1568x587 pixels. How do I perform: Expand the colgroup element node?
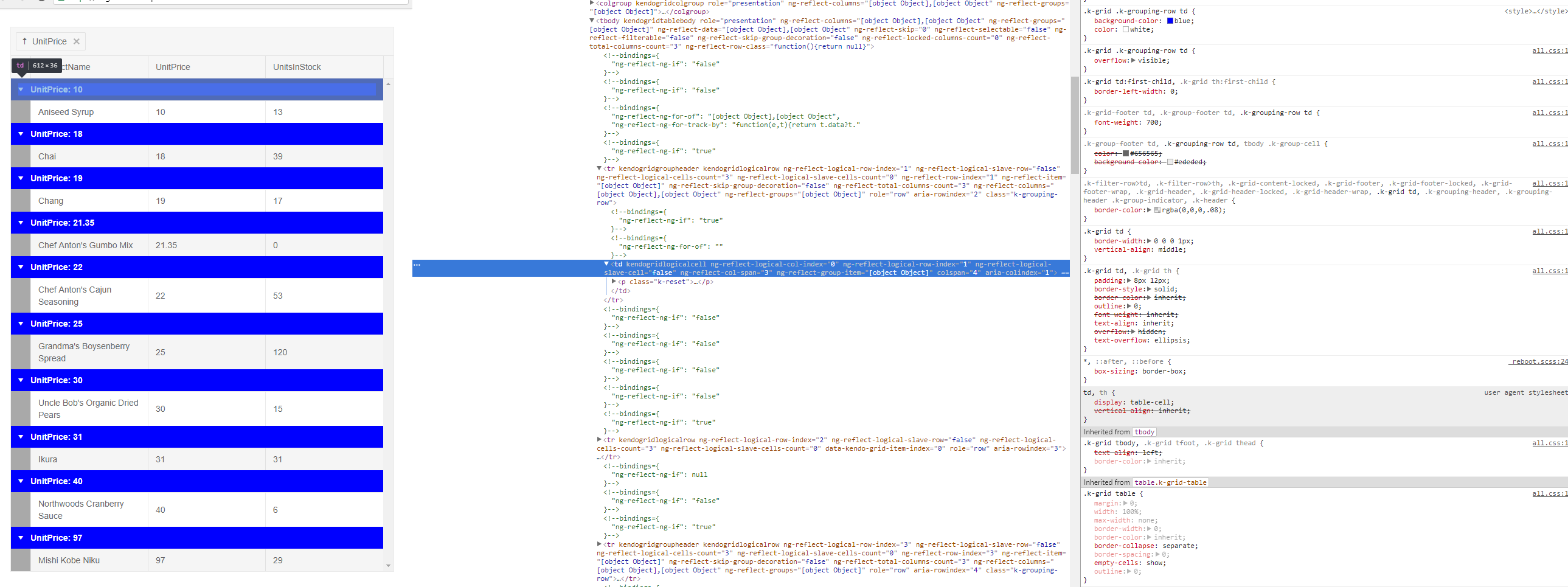[592, 4]
